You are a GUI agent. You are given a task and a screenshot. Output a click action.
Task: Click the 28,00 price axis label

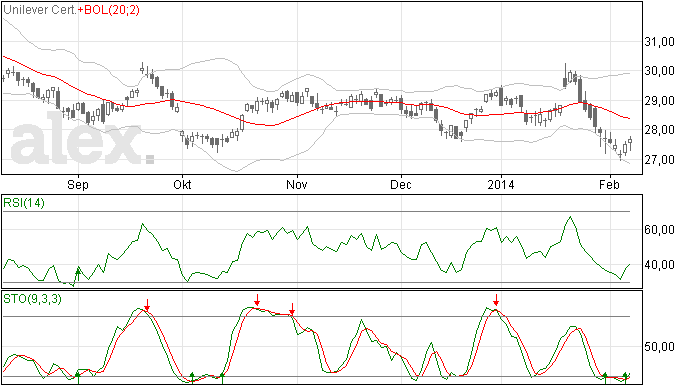click(659, 130)
